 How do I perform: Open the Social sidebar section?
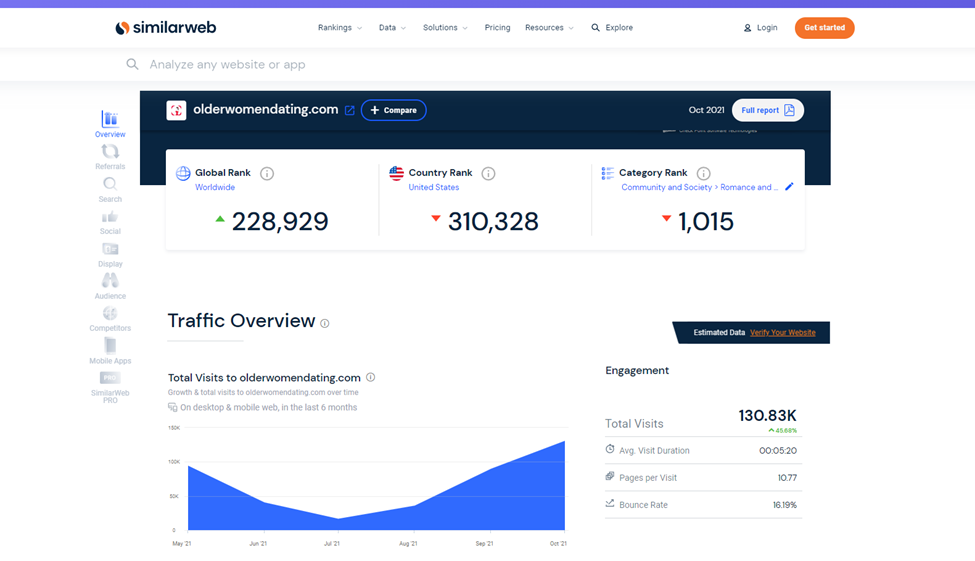click(x=110, y=221)
